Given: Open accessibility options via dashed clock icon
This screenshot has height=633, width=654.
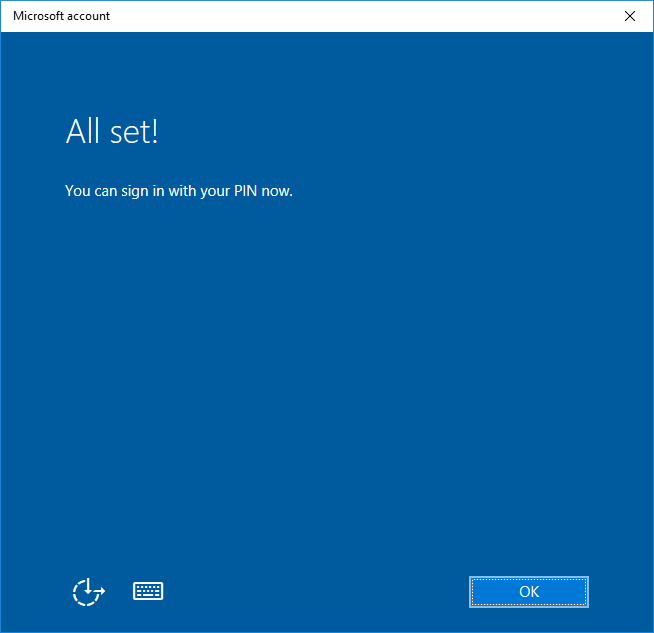Looking at the screenshot, I should click(x=88, y=591).
